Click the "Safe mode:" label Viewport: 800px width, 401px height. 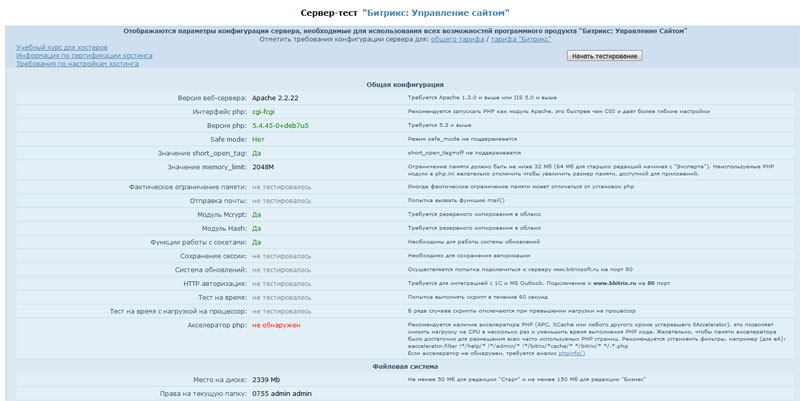pyautogui.click(x=229, y=139)
